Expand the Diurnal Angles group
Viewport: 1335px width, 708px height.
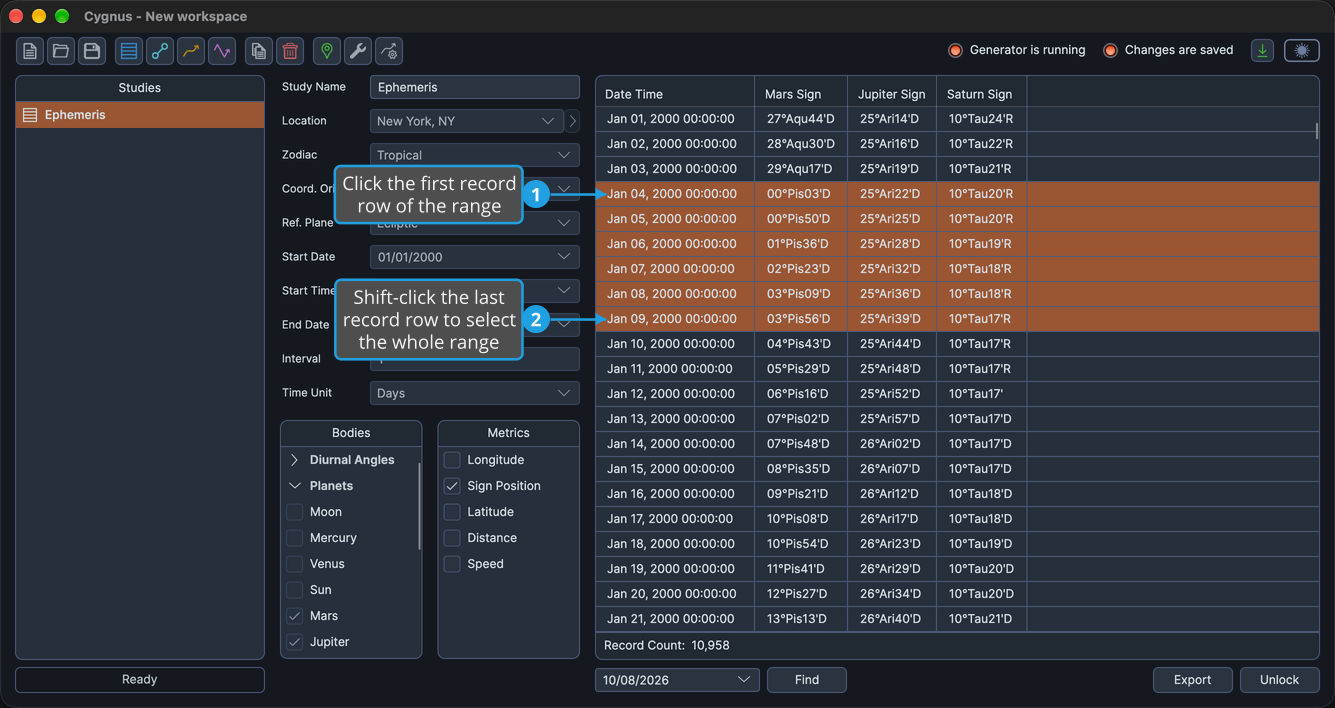click(x=295, y=460)
